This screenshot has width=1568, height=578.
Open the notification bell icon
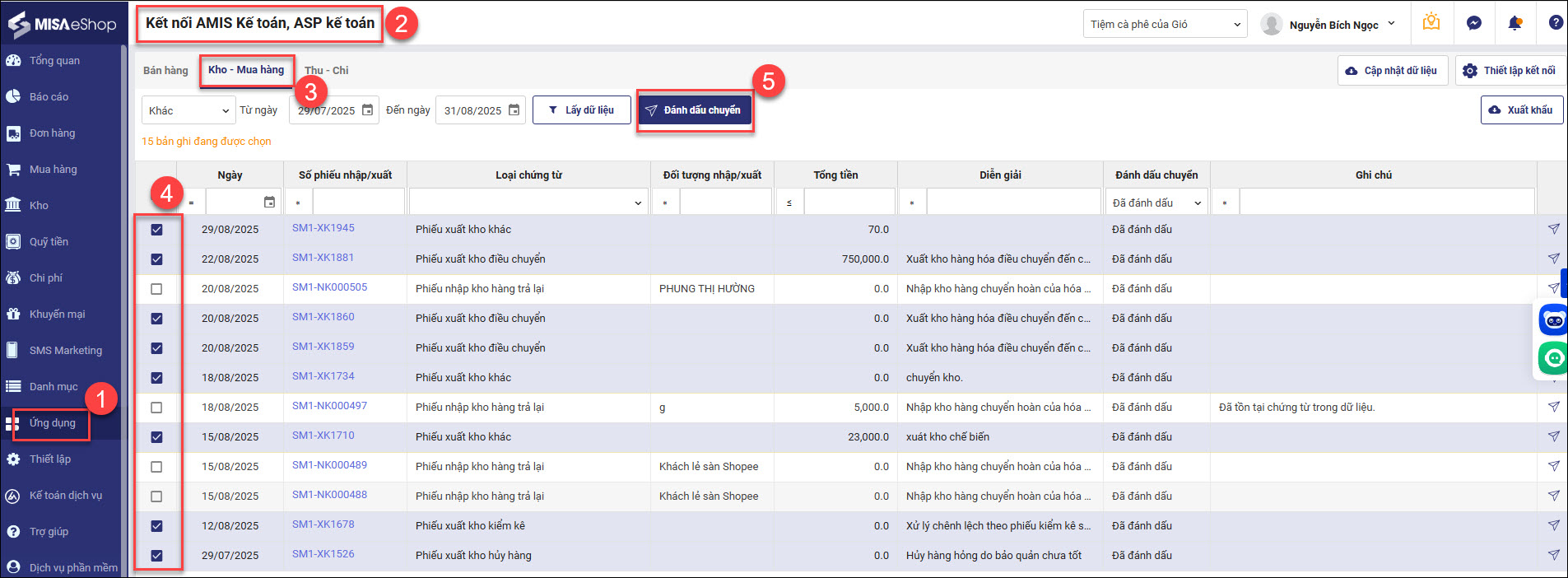pos(1514,23)
